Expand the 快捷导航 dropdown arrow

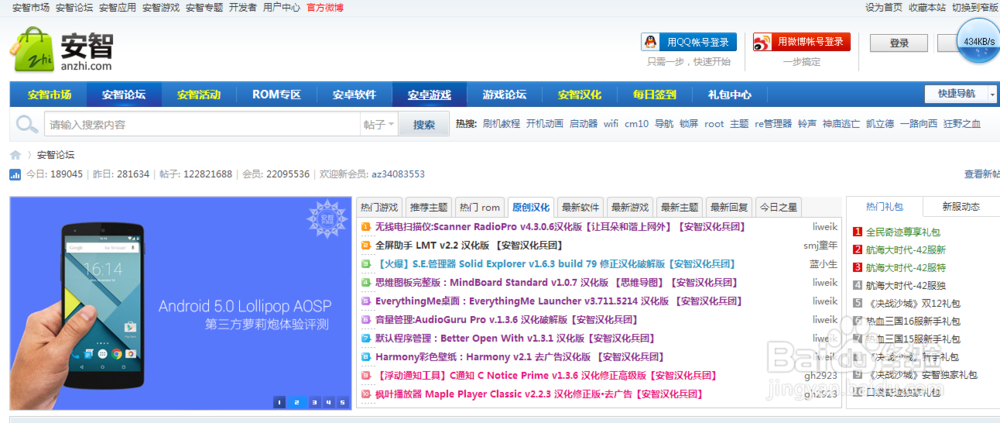(992, 94)
